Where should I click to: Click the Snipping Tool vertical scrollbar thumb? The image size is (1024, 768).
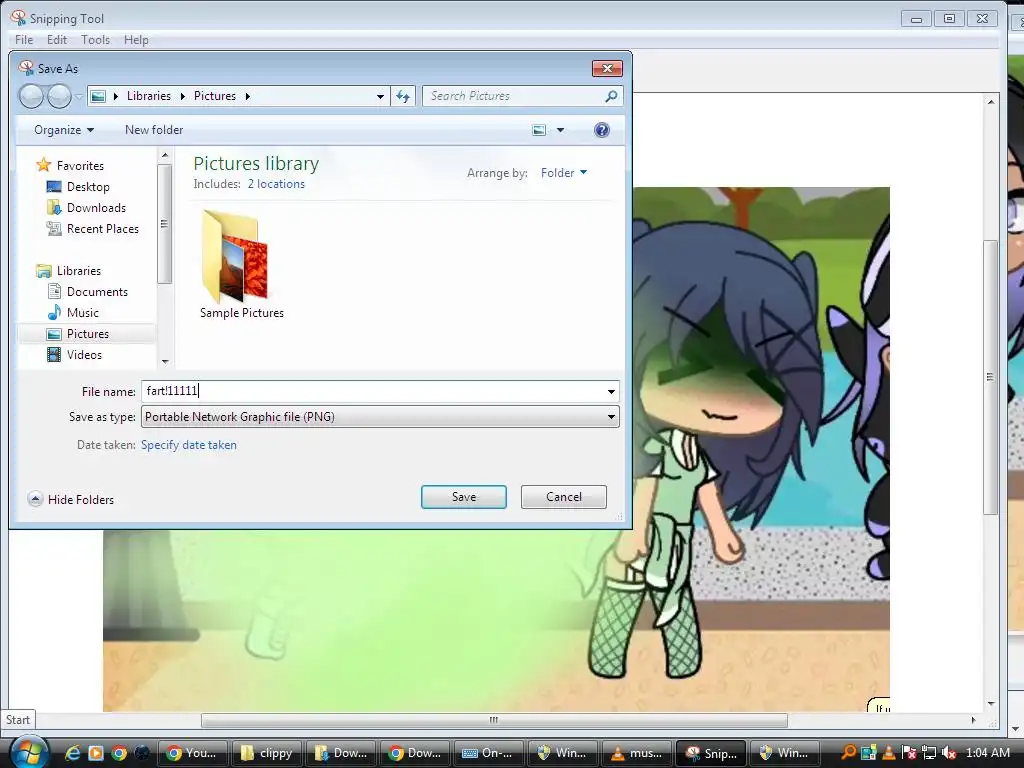click(x=991, y=377)
